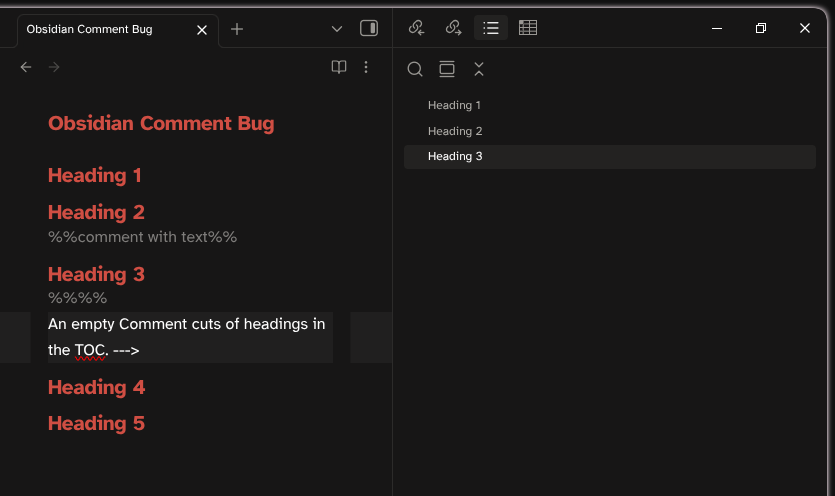Select Heading 3 in the outline
This screenshot has width=835, height=496.
pos(455,156)
